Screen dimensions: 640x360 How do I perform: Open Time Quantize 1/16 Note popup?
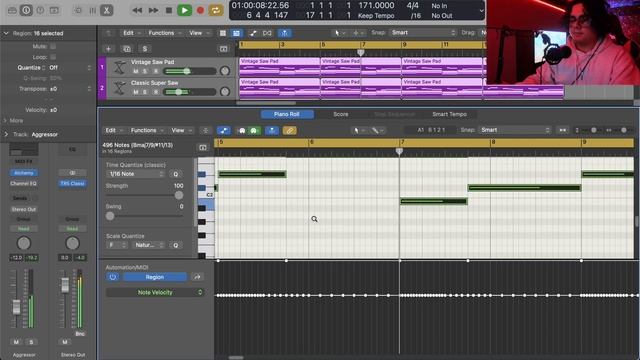(136, 174)
